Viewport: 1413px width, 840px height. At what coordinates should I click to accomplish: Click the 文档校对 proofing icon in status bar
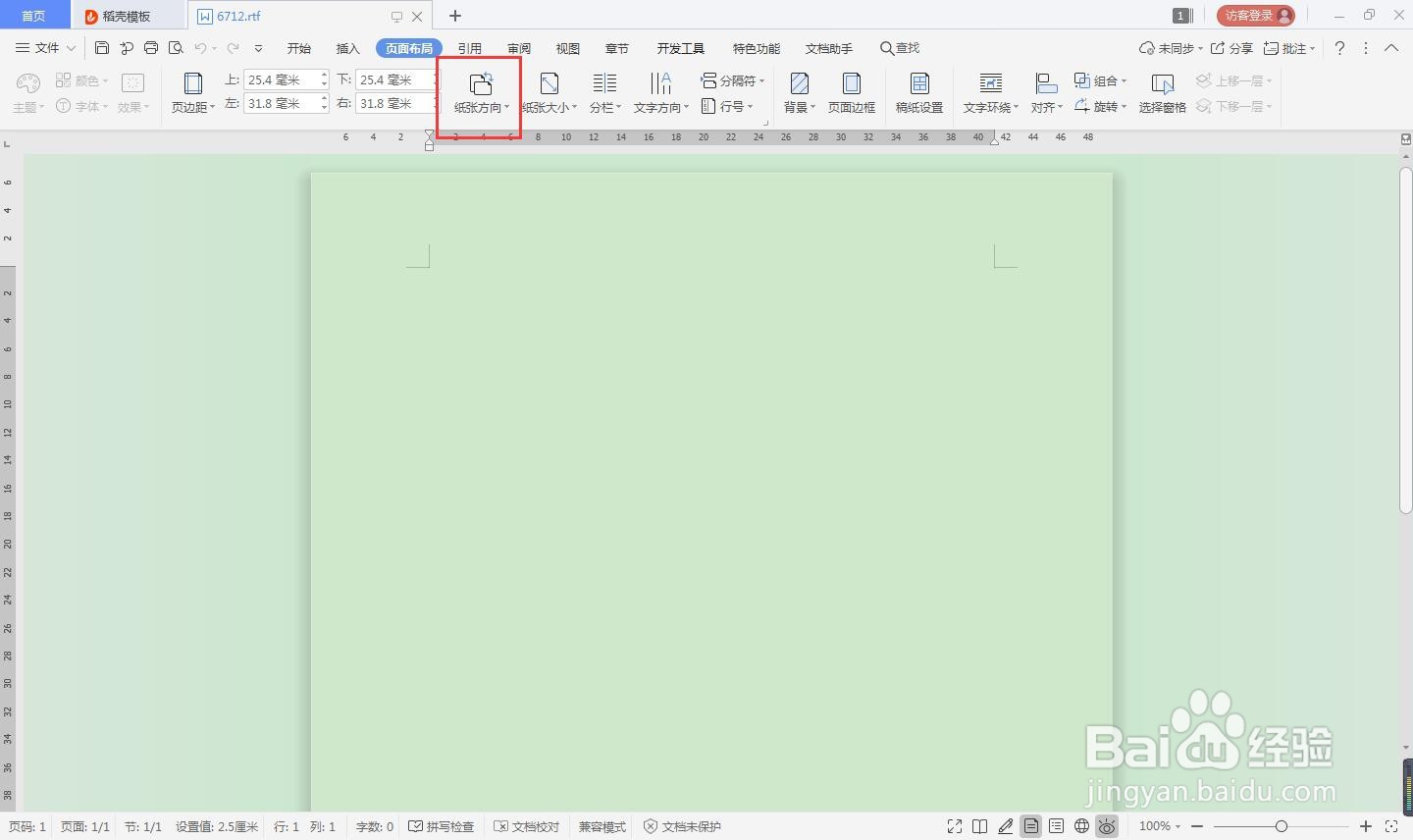pos(527,826)
